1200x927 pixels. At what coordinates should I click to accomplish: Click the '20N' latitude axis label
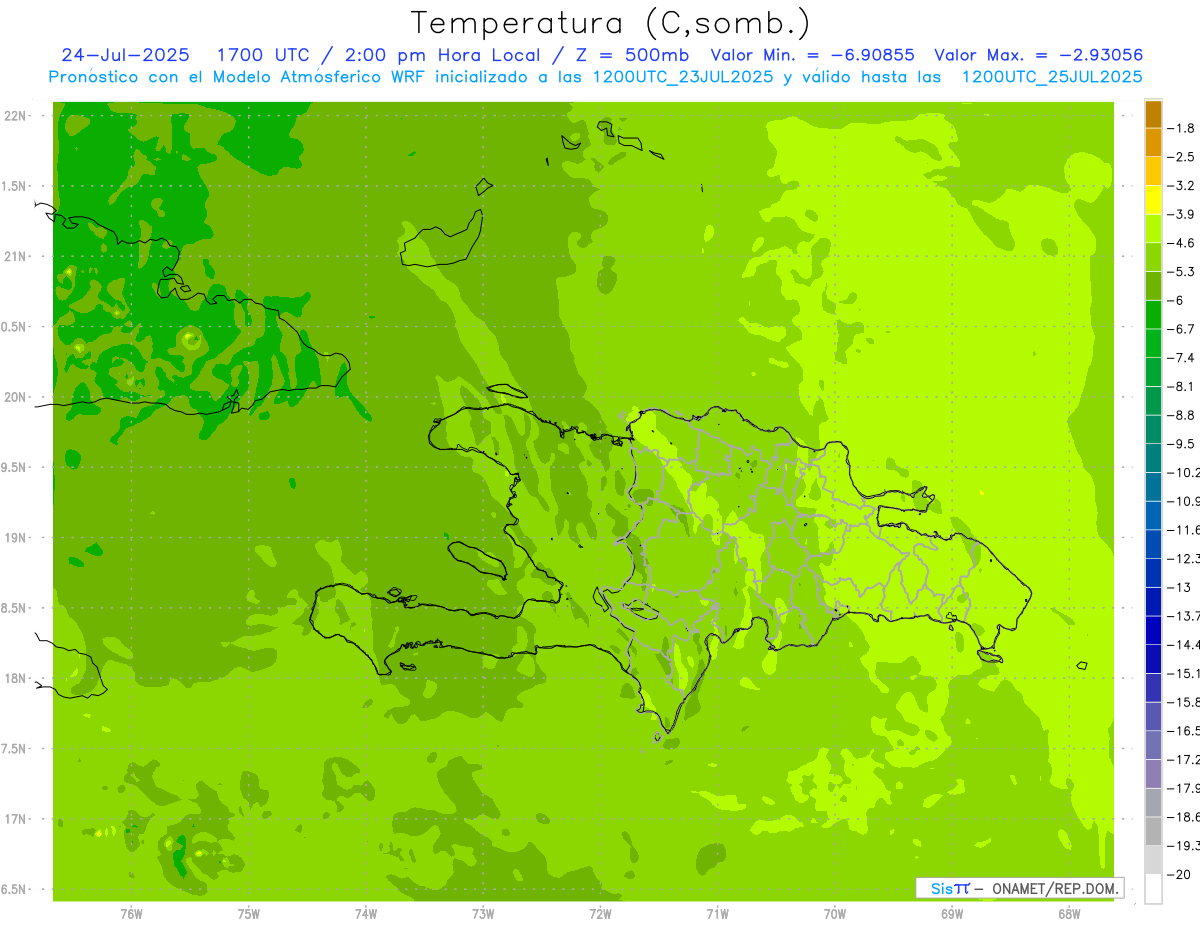click(x=16, y=397)
